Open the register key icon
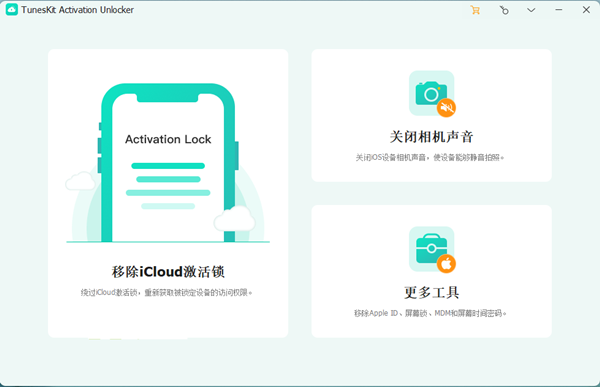The height and width of the screenshot is (387, 600). [504, 10]
